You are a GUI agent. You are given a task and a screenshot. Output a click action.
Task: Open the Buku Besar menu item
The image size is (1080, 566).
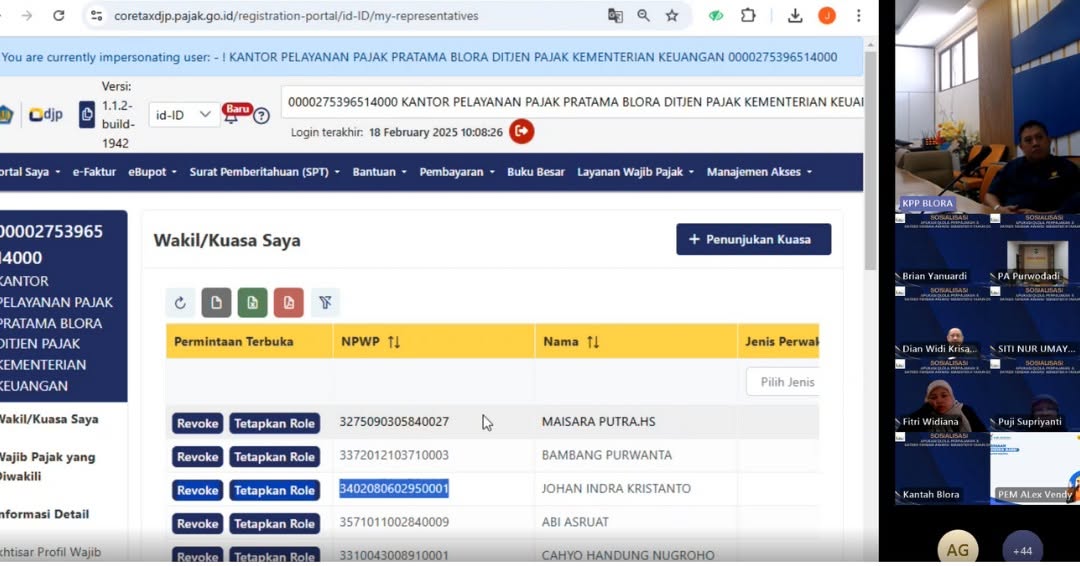point(536,172)
